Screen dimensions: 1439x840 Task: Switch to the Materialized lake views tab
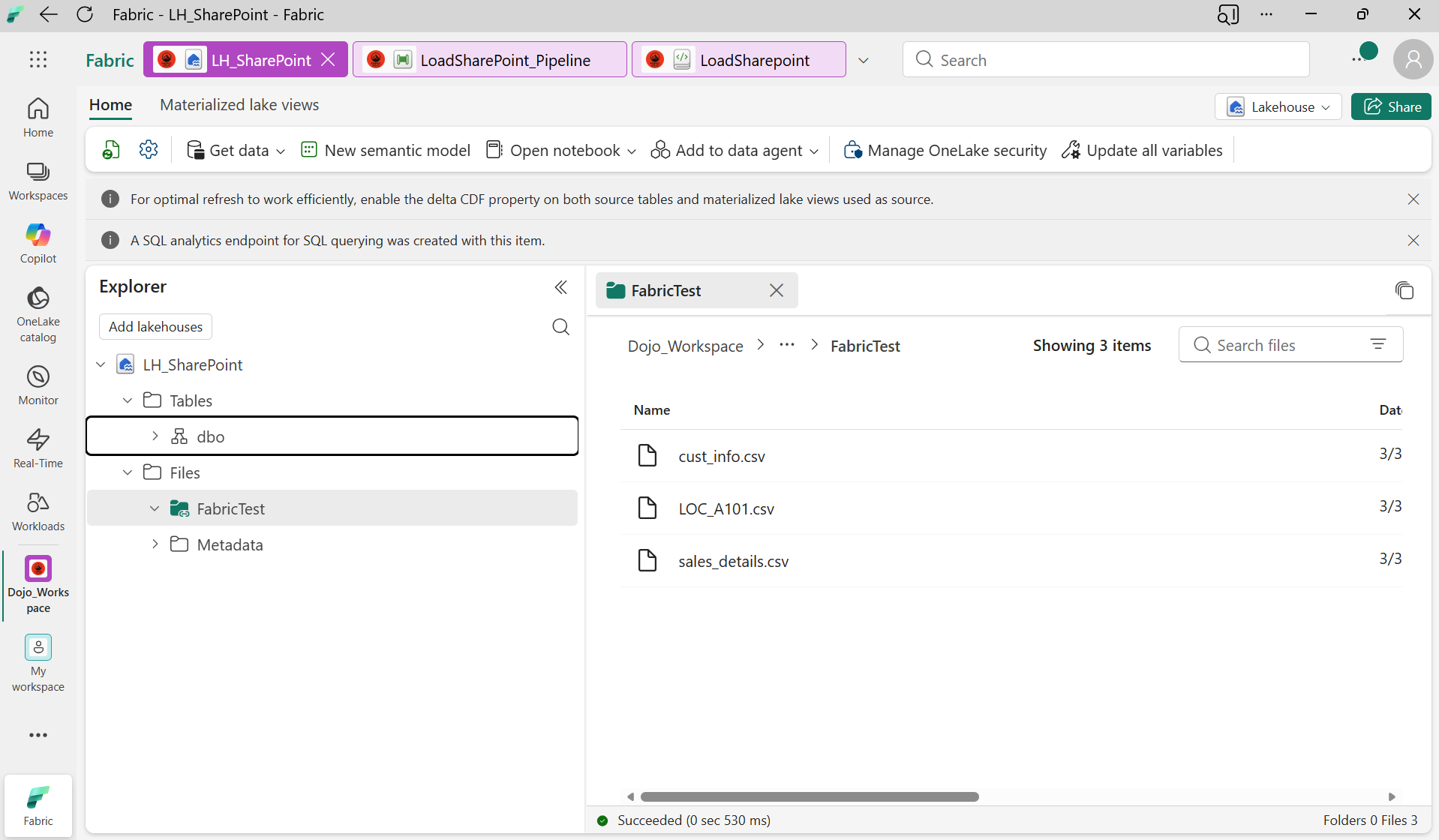239,105
